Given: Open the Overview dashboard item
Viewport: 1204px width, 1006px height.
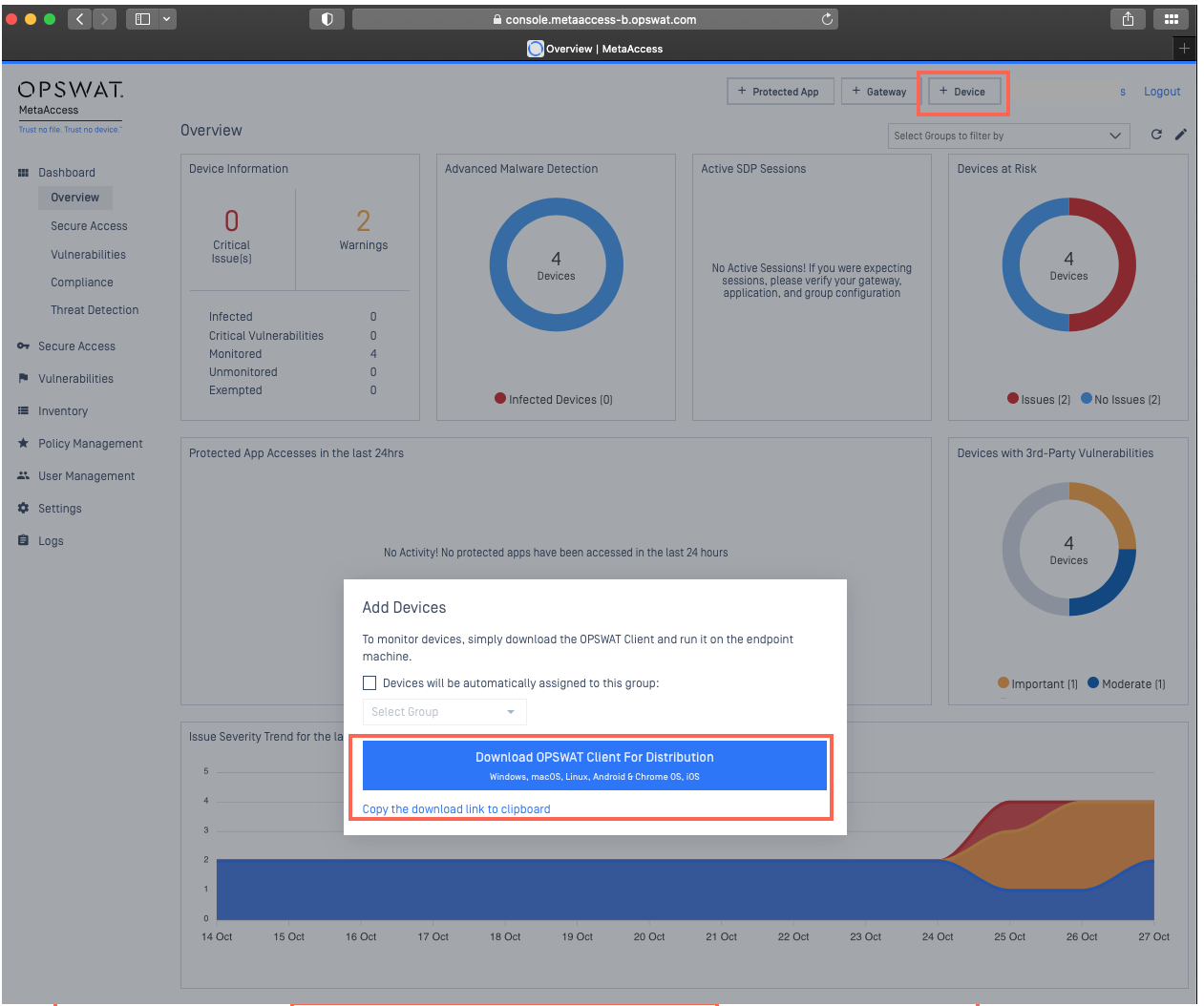Looking at the screenshot, I should 75,198.
